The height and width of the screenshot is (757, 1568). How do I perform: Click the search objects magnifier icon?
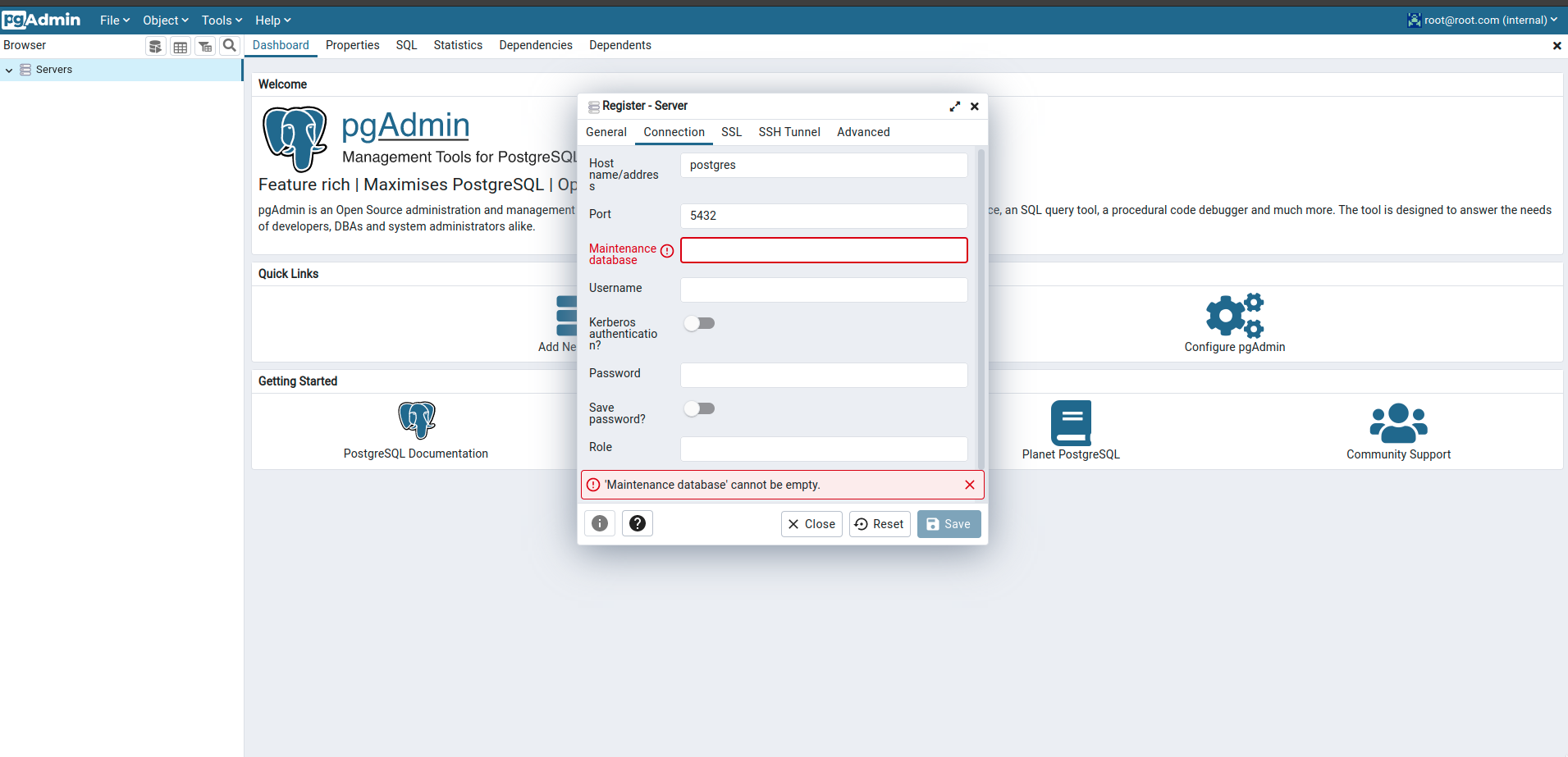point(230,45)
